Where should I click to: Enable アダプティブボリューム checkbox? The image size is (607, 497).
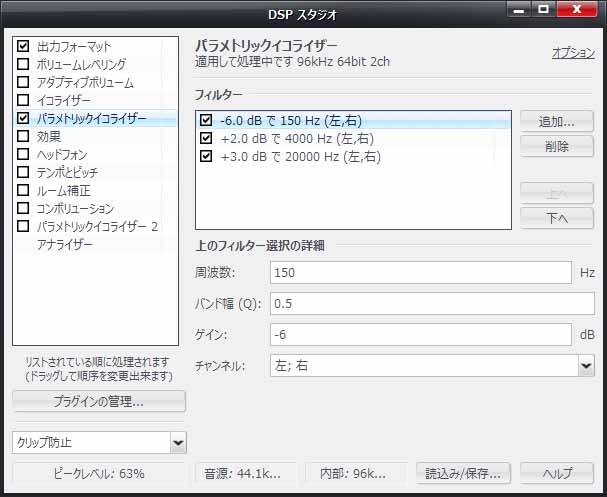(23, 82)
